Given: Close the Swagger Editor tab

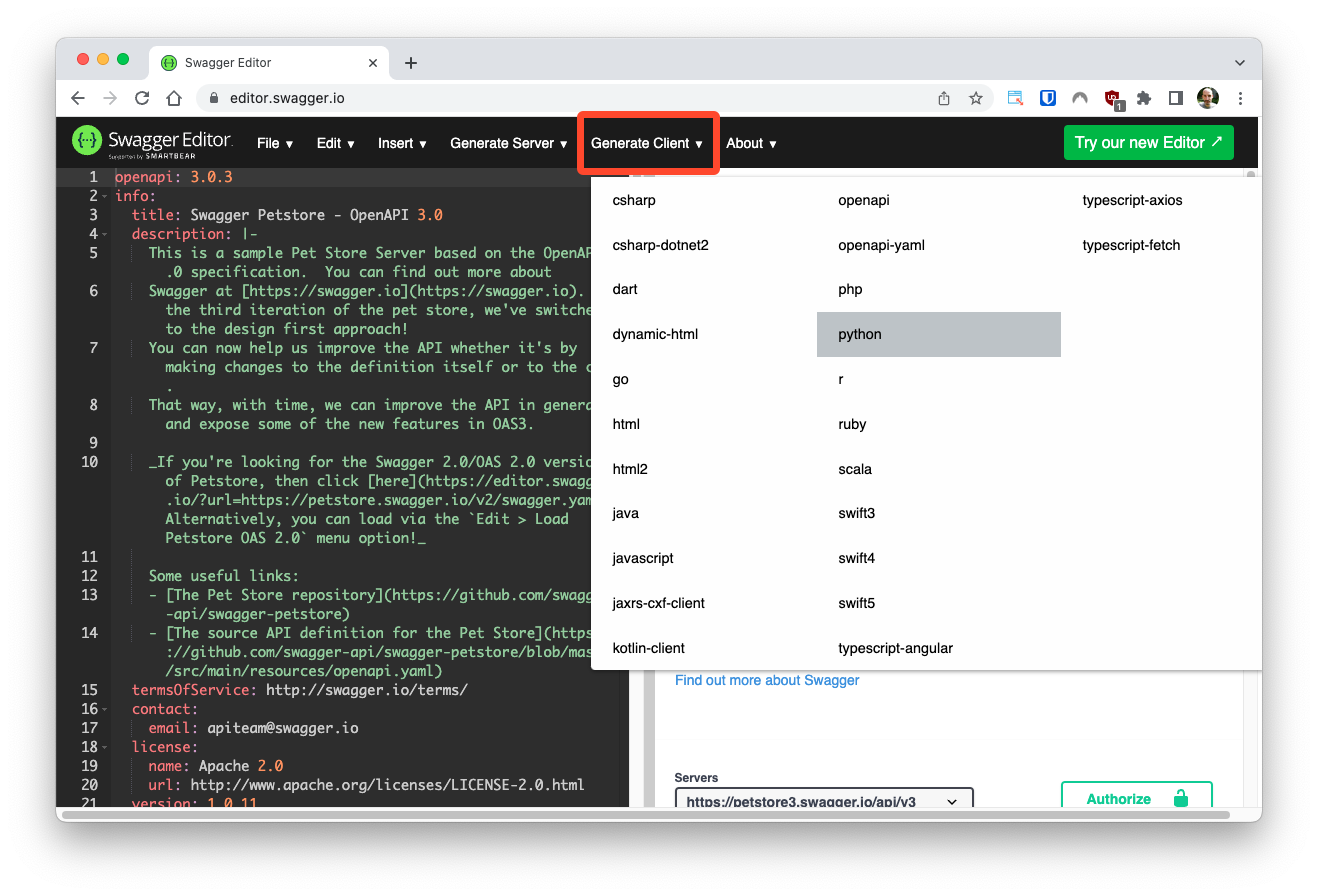Looking at the screenshot, I should tap(373, 63).
